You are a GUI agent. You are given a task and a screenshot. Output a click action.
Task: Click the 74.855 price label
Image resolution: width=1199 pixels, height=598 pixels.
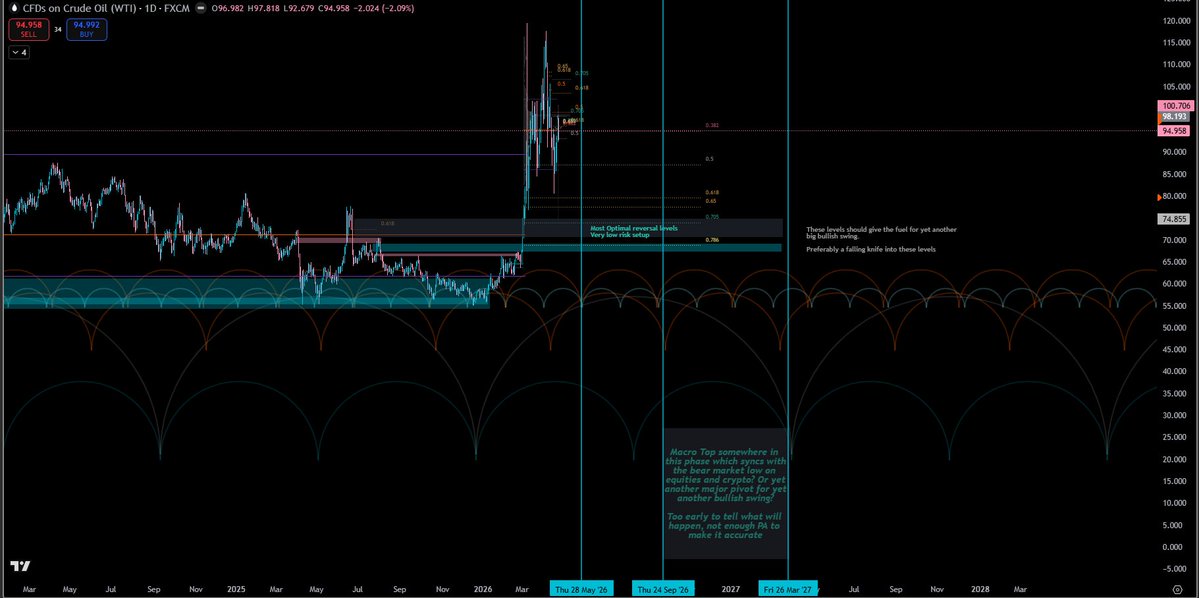click(x=1174, y=219)
